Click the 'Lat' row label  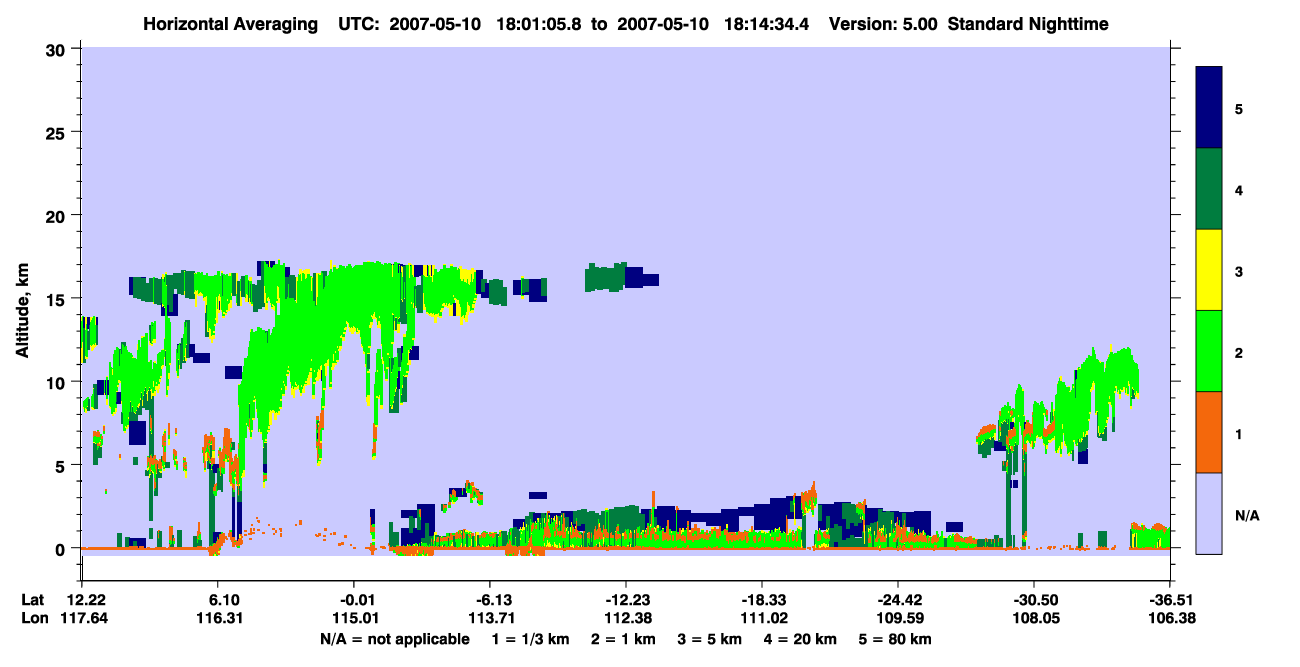point(32,599)
